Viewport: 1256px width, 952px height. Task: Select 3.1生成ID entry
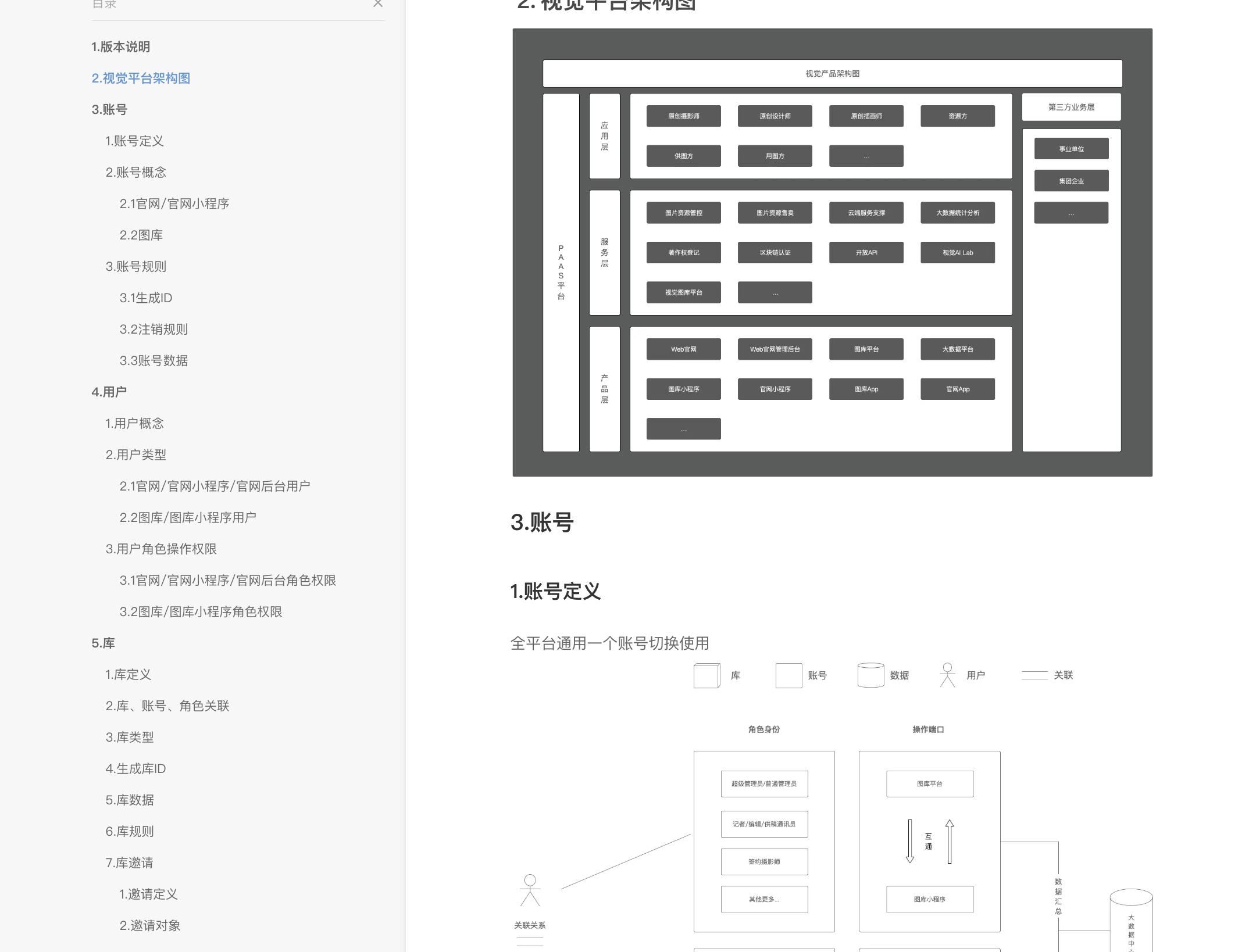146,298
